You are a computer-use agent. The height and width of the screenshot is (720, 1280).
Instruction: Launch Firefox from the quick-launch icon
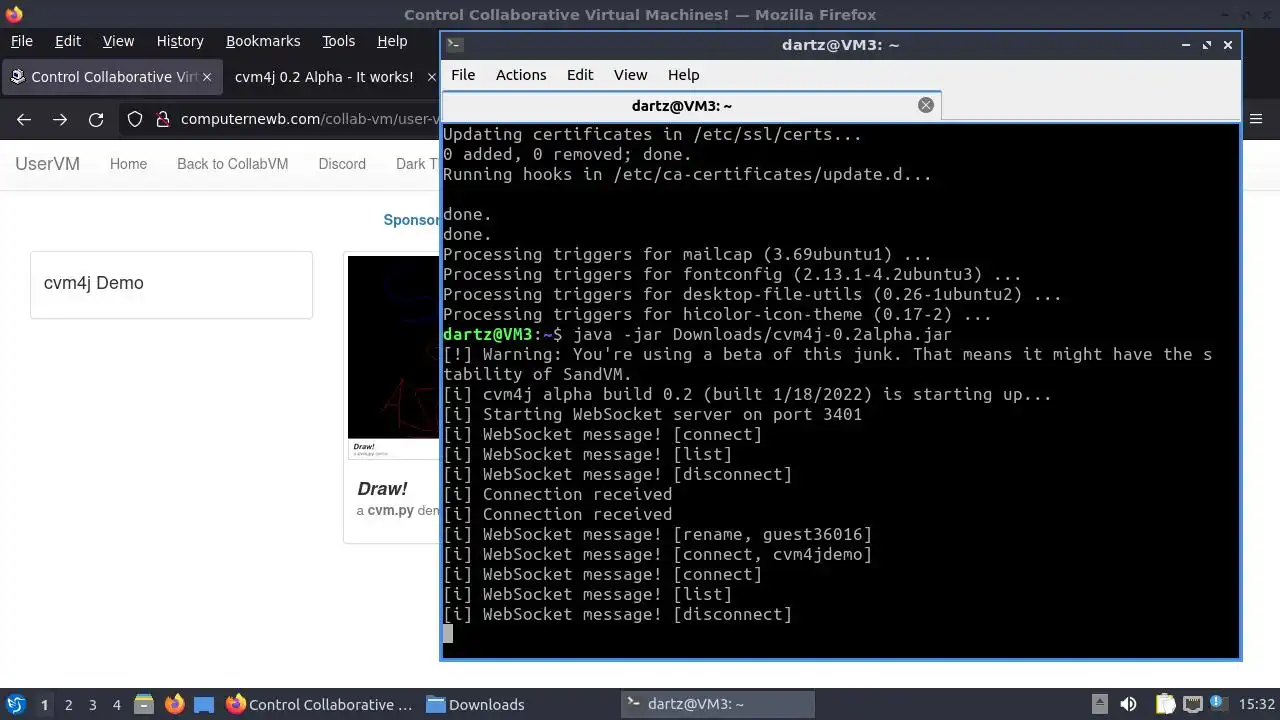174,704
